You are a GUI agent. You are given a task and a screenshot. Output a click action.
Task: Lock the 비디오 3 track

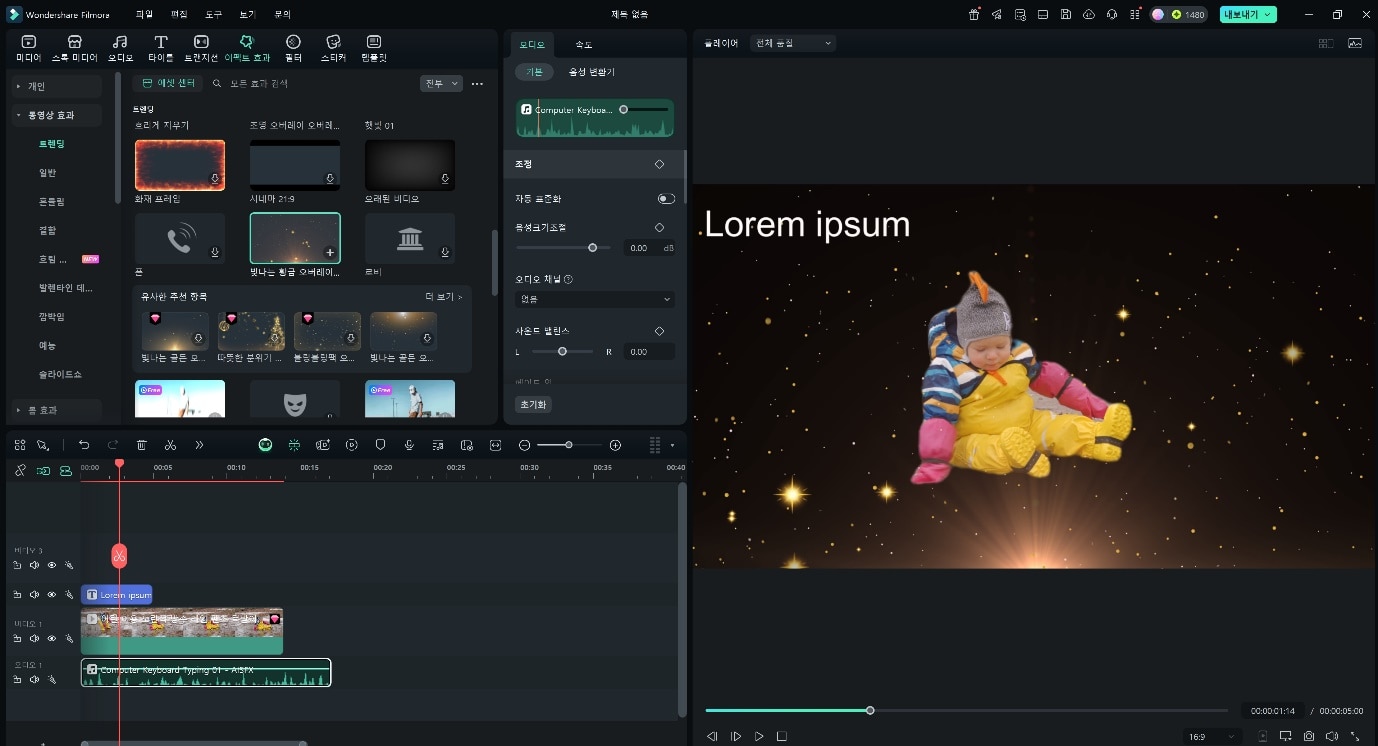18,565
